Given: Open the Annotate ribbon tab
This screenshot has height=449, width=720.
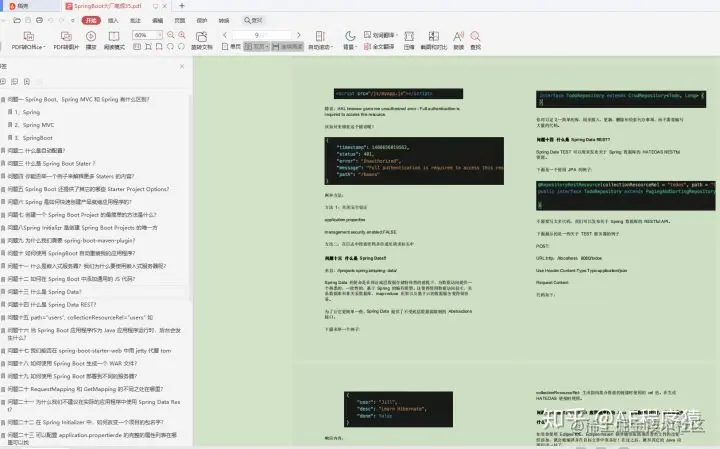Looking at the screenshot, I should click(135, 20).
